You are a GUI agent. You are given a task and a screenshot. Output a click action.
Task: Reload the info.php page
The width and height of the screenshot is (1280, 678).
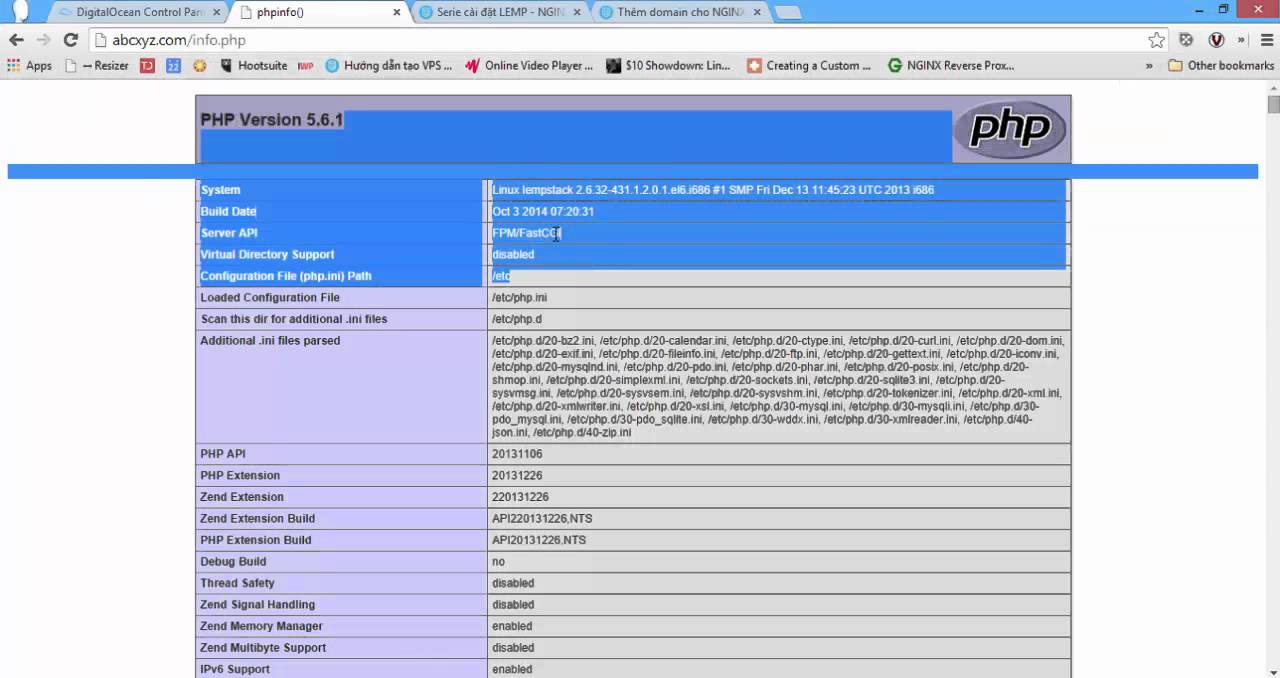point(70,40)
